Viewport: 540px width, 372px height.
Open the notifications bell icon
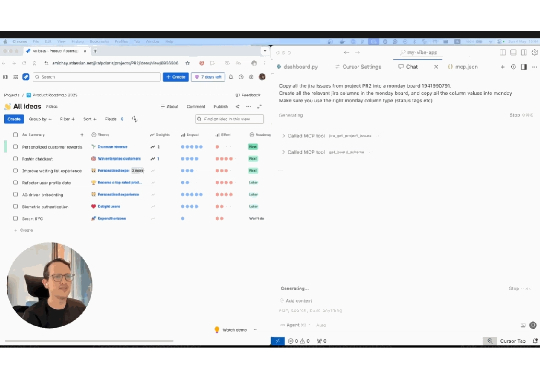tap(231, 77)
